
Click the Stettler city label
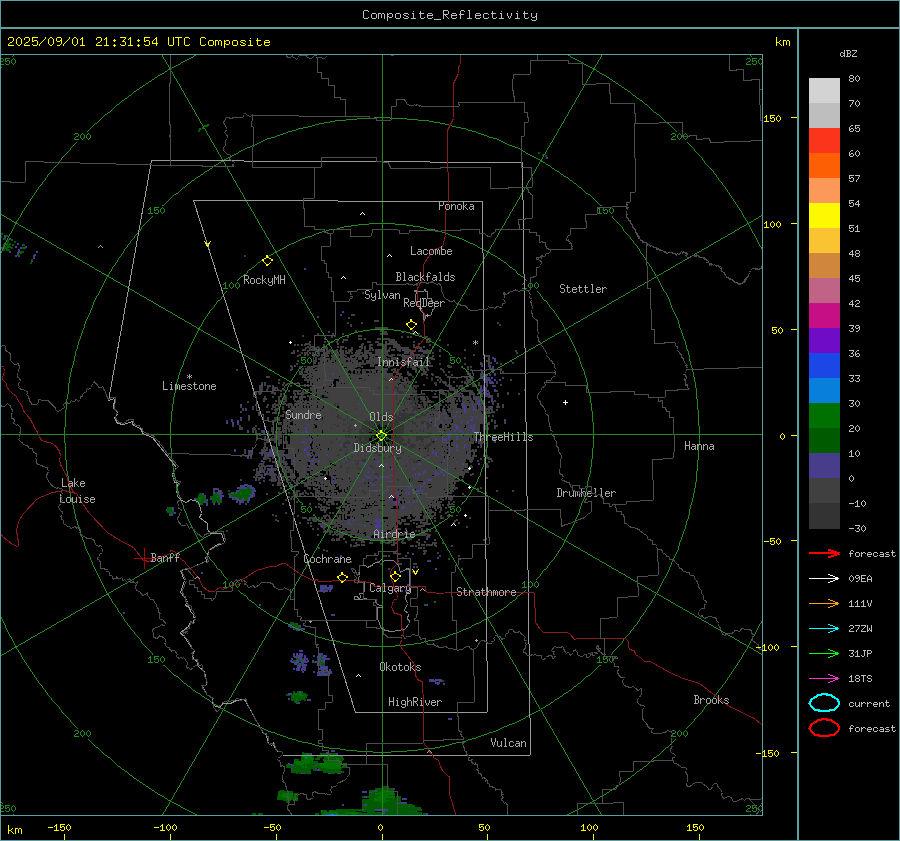[583, 289]
